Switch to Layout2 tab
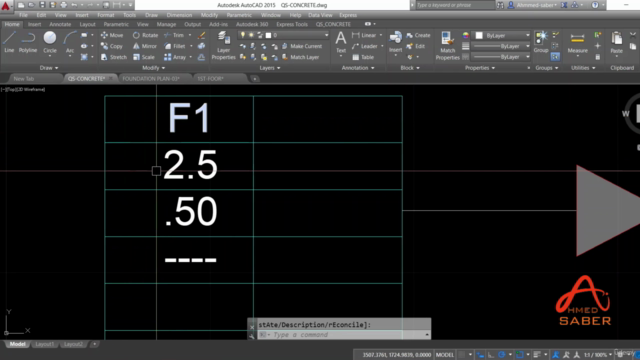640x360 pixels. [x=73, y=344]
